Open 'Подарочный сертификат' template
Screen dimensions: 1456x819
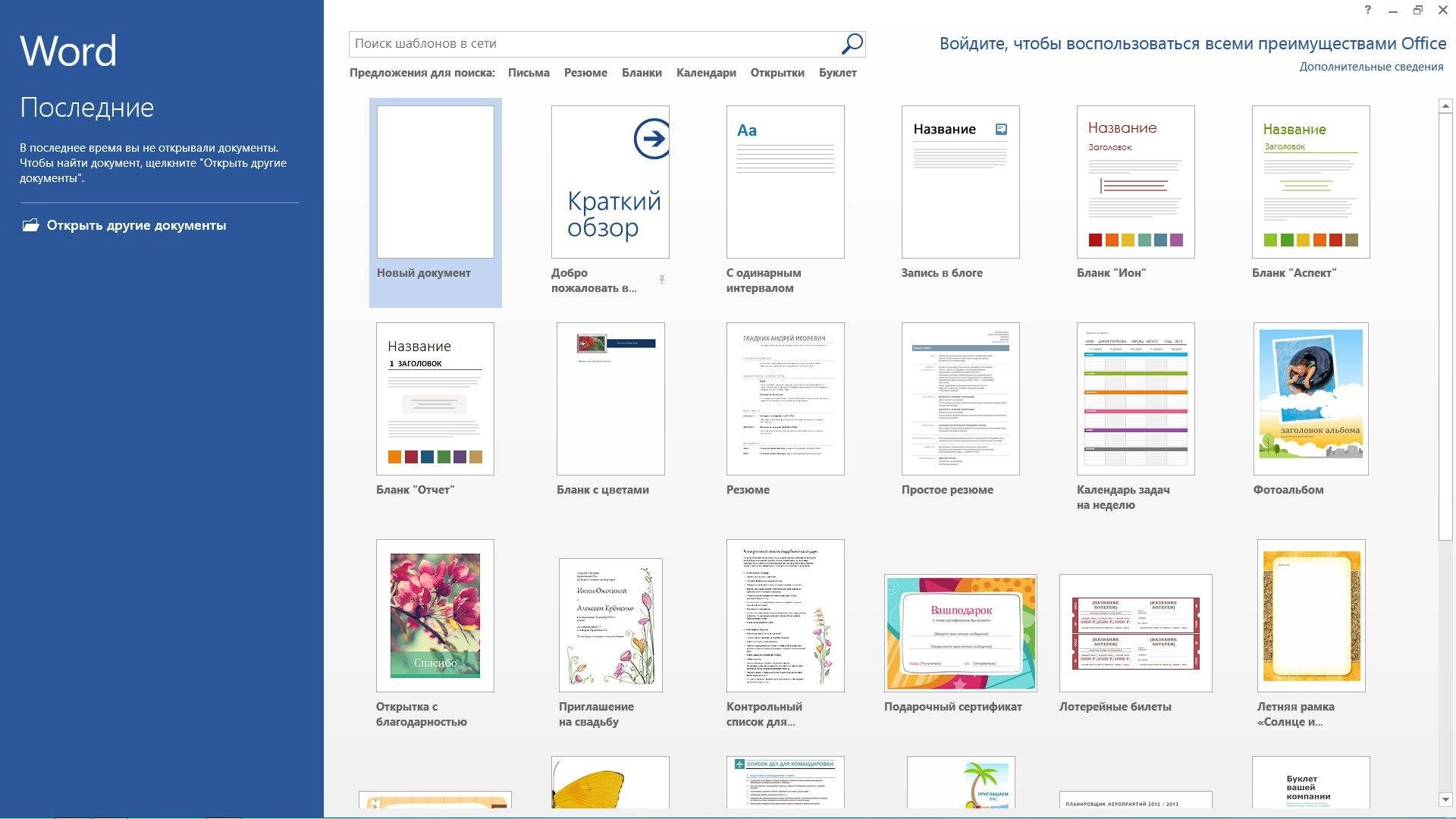[x=961, y=633]
